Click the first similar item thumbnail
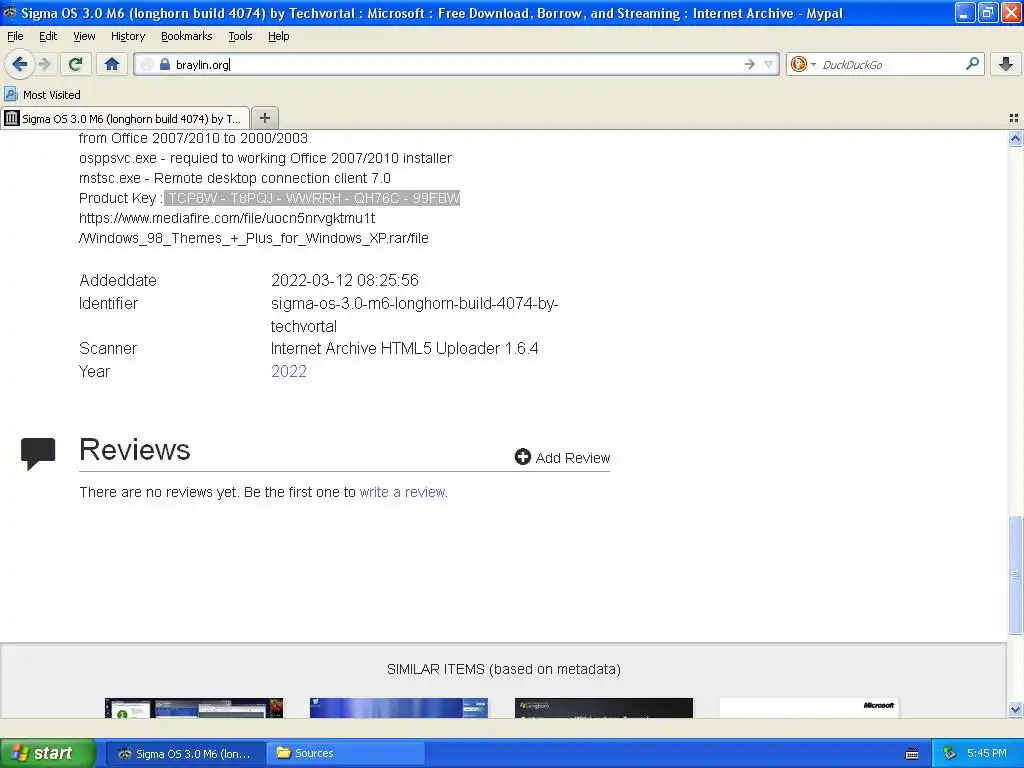This screenshot has height=768, width=1024. tap(194, 708)
